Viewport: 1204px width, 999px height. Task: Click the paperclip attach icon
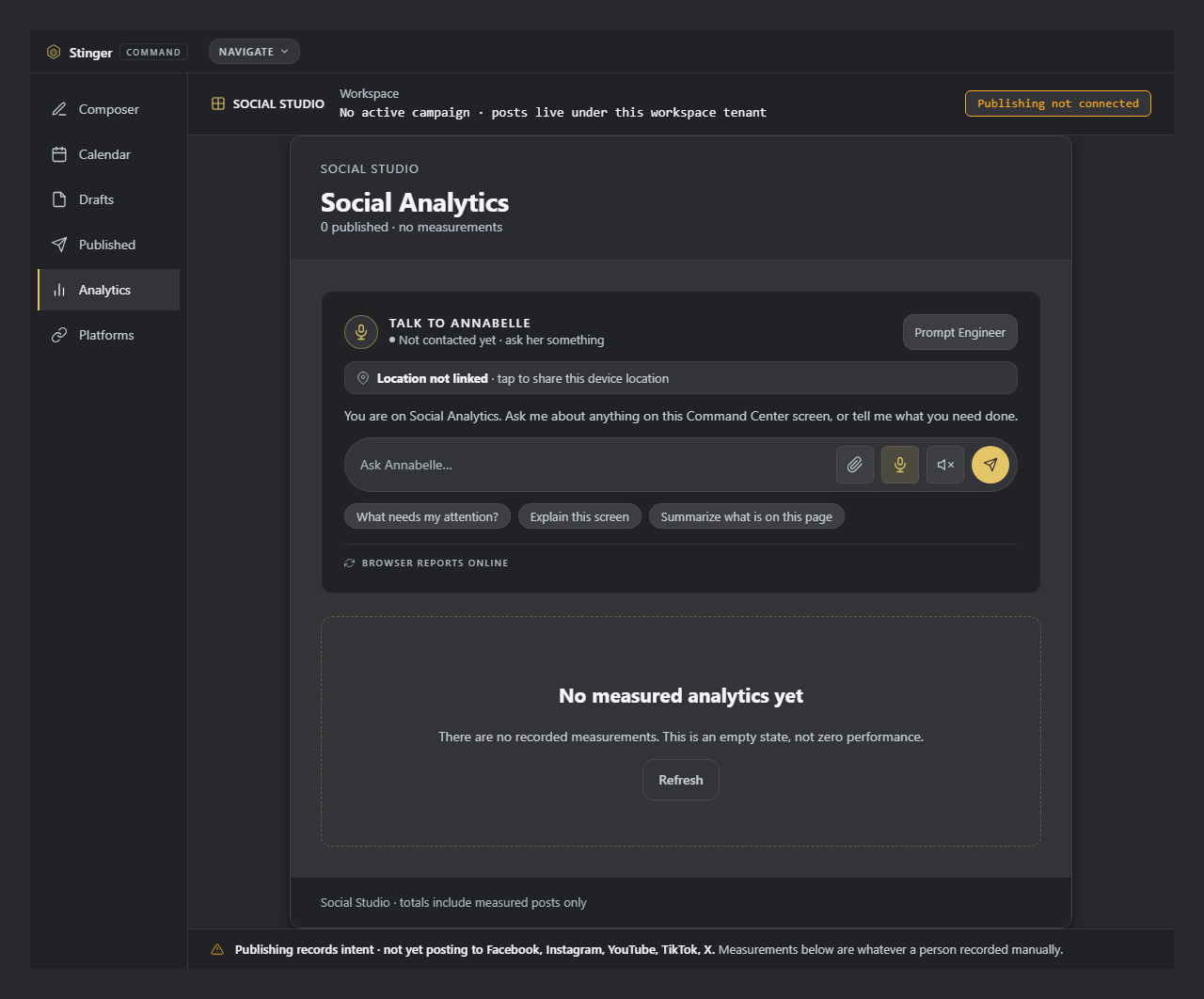(x=855, y=465)
